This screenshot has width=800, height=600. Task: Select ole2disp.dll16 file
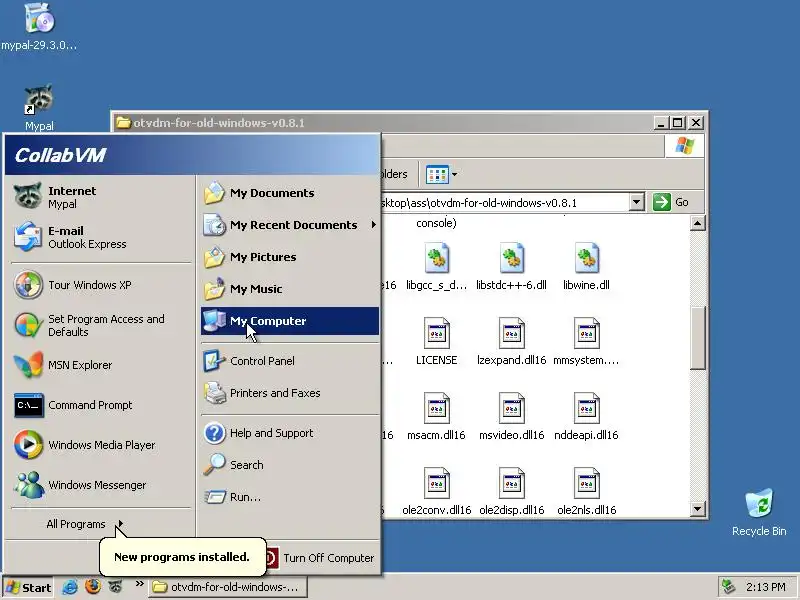511,492
